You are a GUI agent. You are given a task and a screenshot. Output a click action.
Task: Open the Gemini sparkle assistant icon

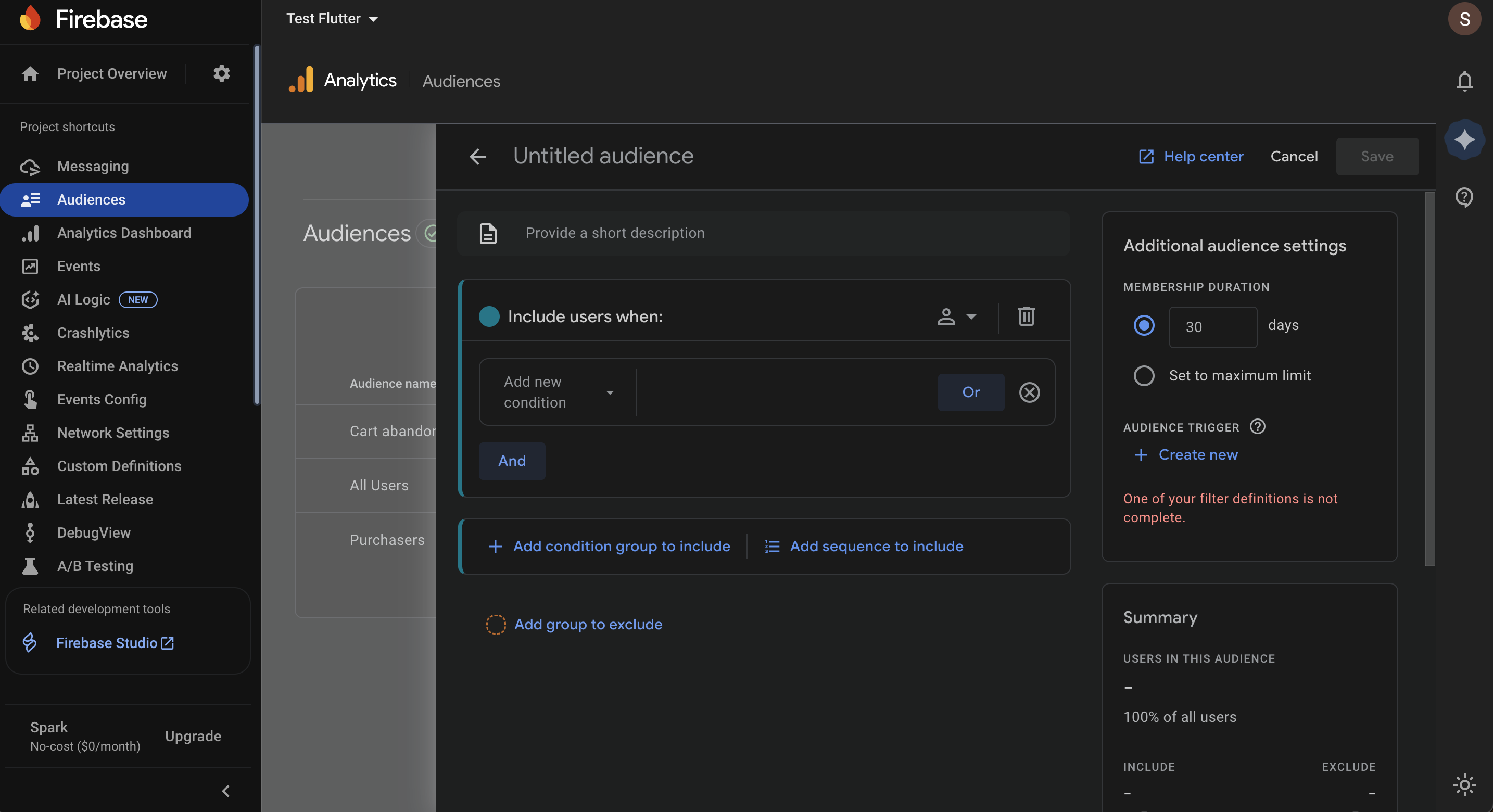click(1464, 139)
